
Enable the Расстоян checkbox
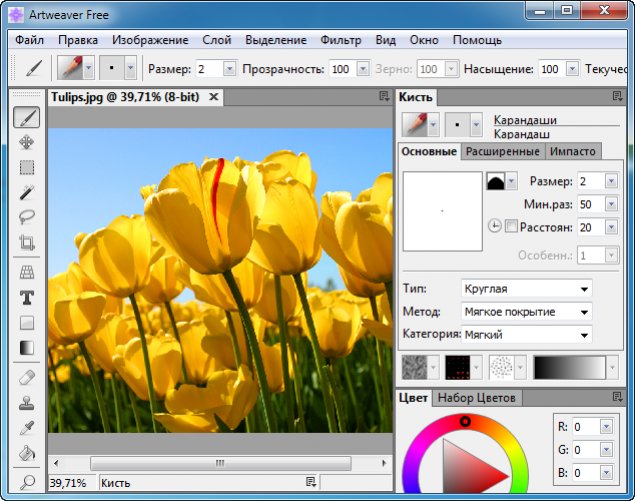point(511,228)
